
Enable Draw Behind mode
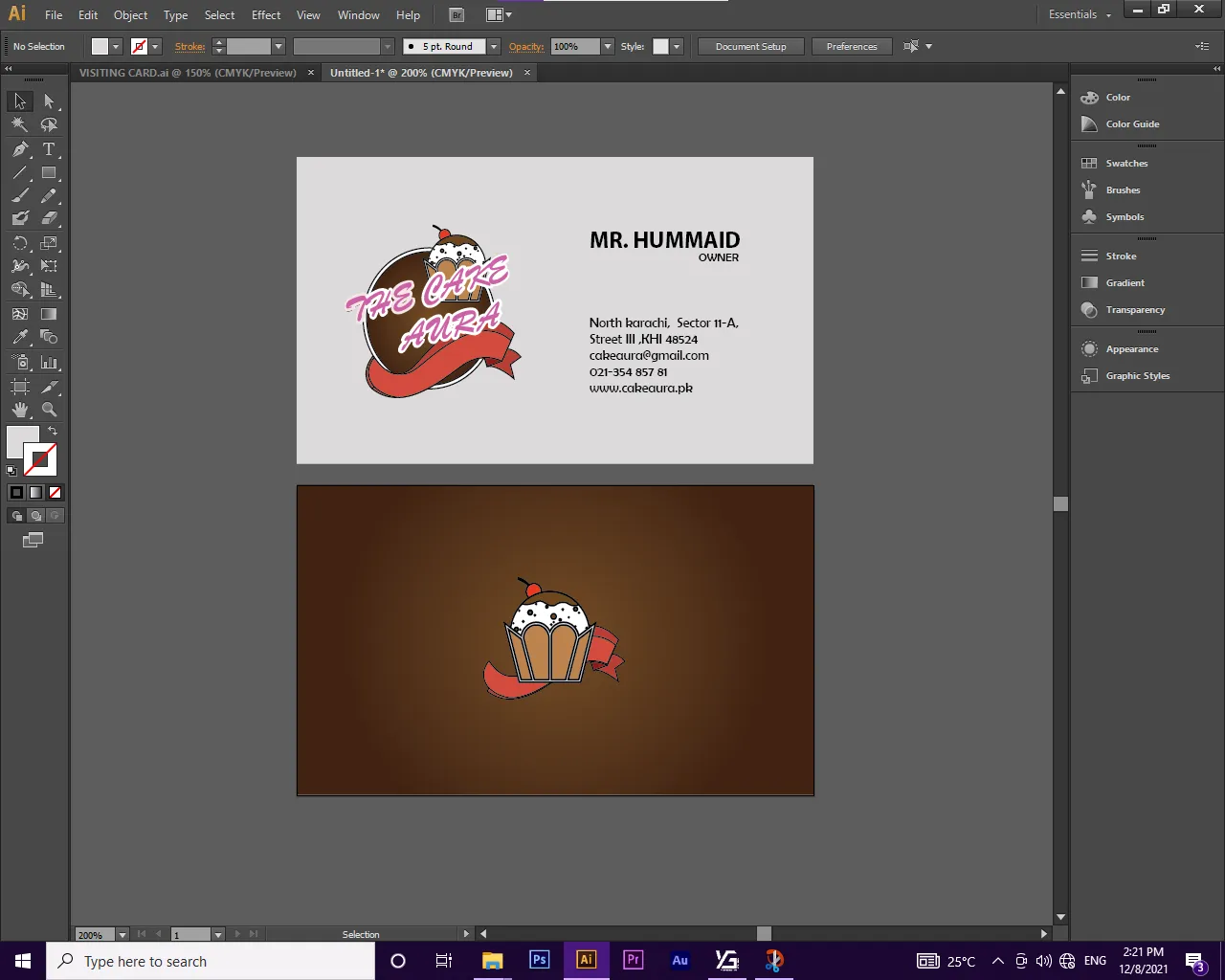35,516
